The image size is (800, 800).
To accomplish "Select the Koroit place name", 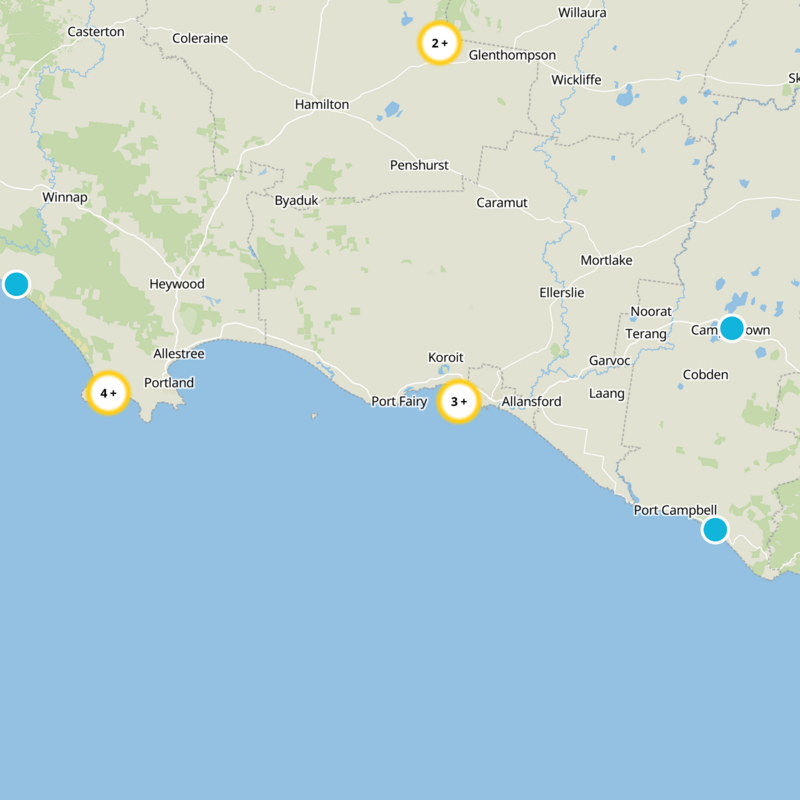I will pyautogui.click(x=445, y=355).
